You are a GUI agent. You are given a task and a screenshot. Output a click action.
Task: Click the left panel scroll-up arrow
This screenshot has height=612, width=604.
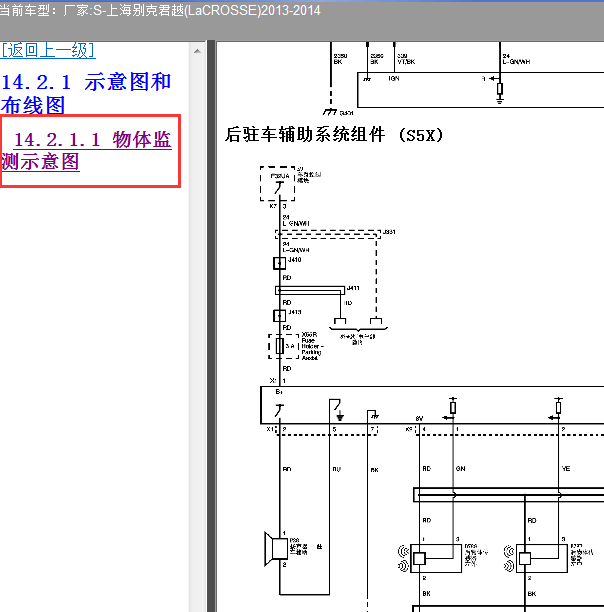click(197, 51)
